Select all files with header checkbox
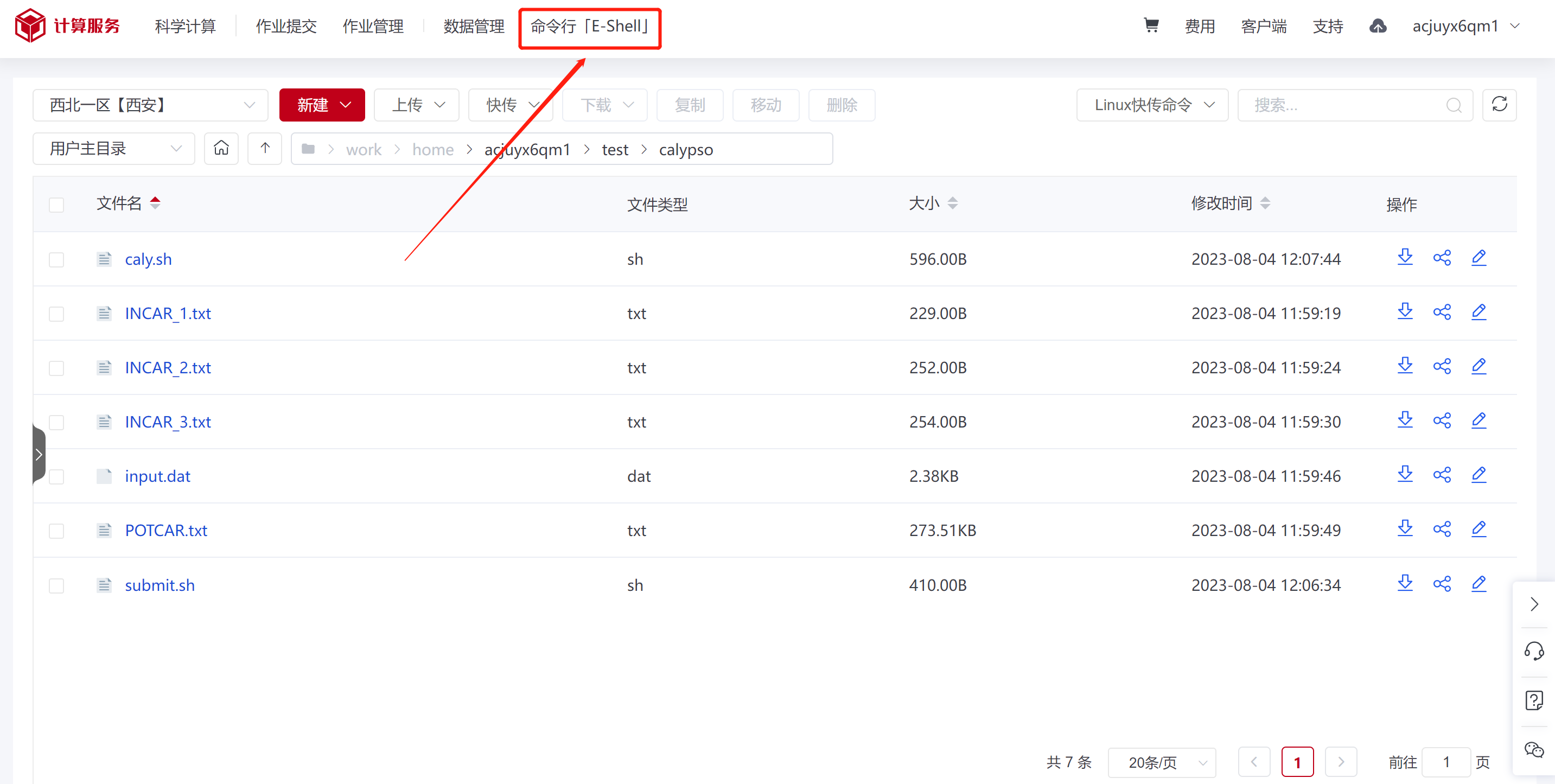Viewport: 1555px width, 784px height. coord(56,205)
